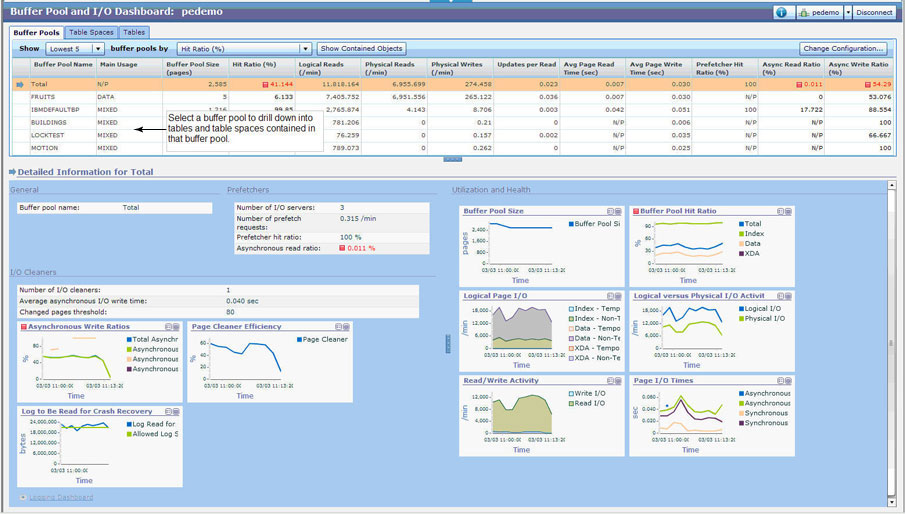Sort by Prefetcher Hit Ratio (%) column header

coord(726,68)
